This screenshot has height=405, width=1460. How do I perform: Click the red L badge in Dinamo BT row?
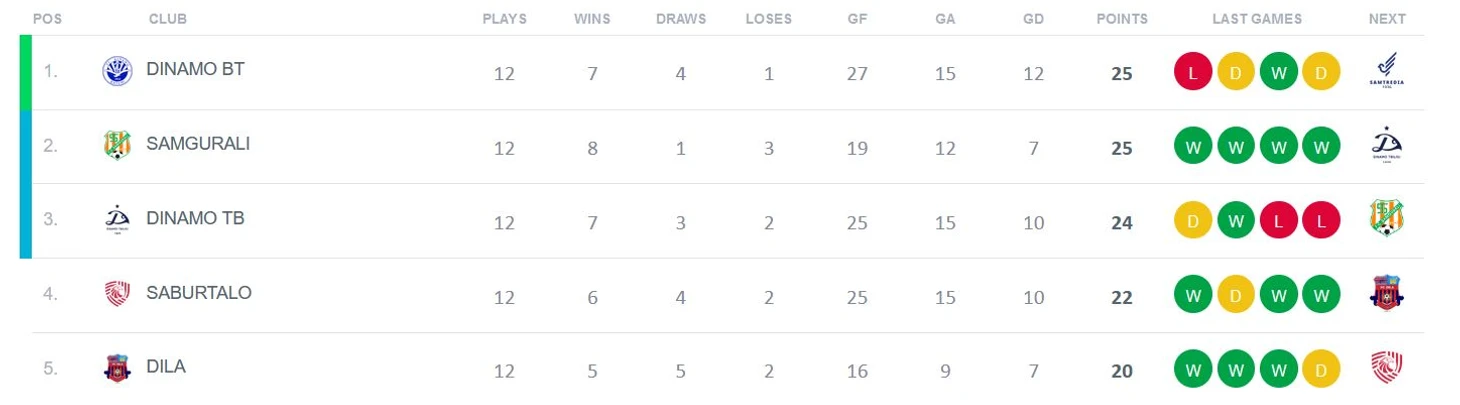click(1192, 73)
